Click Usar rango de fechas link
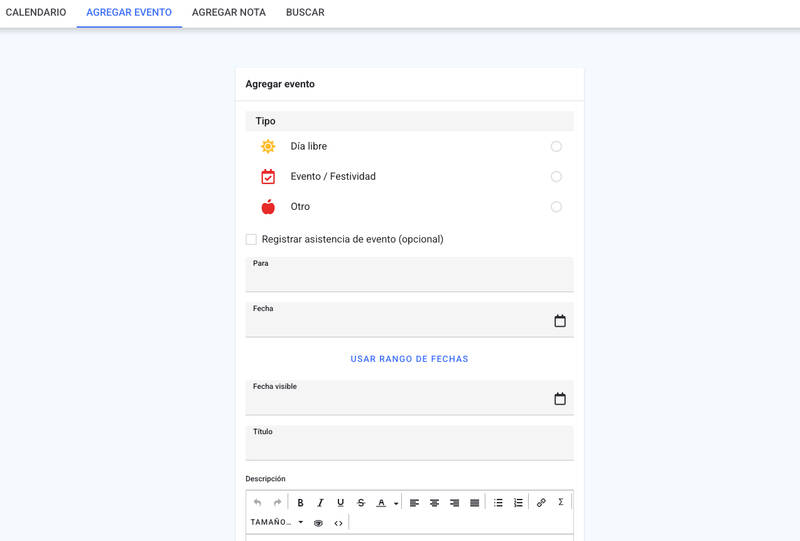Screen dimensions: 800x541 click(409, 359)
